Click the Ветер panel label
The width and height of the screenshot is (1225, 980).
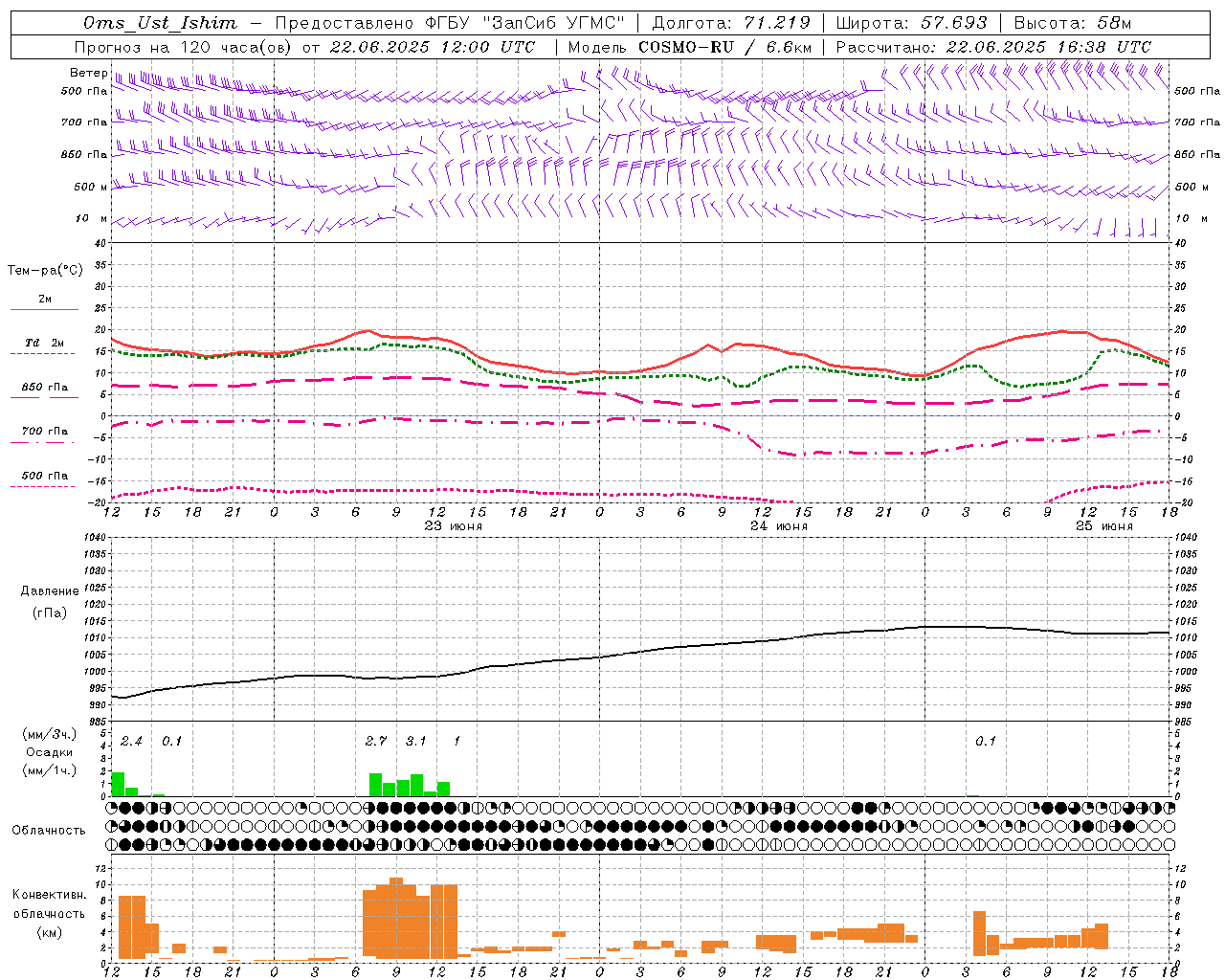(x=88, y=73)
